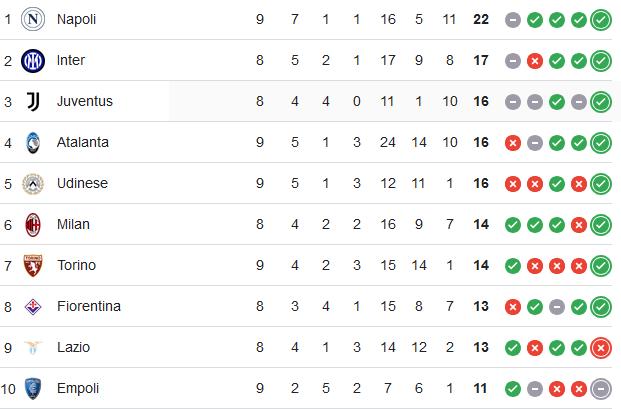Click Empoli's latest grey draw result icon
621x409 pixels.
click(601, 389)
